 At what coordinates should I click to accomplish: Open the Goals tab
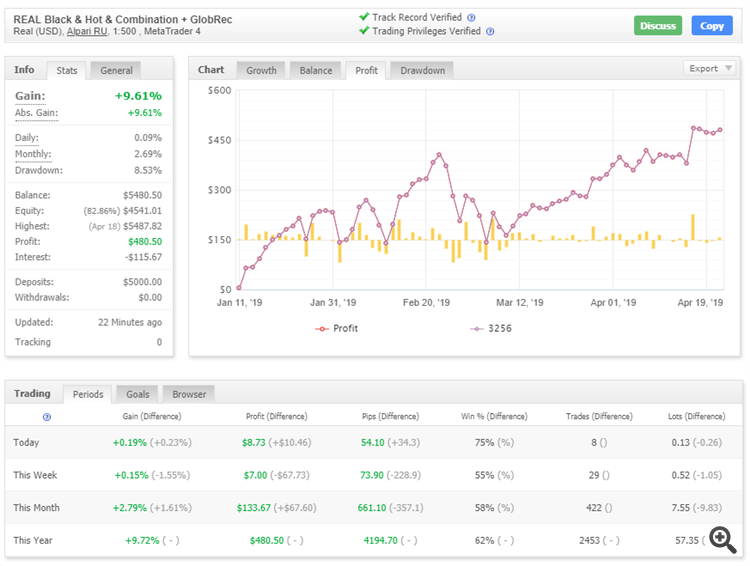coord(137,394)
